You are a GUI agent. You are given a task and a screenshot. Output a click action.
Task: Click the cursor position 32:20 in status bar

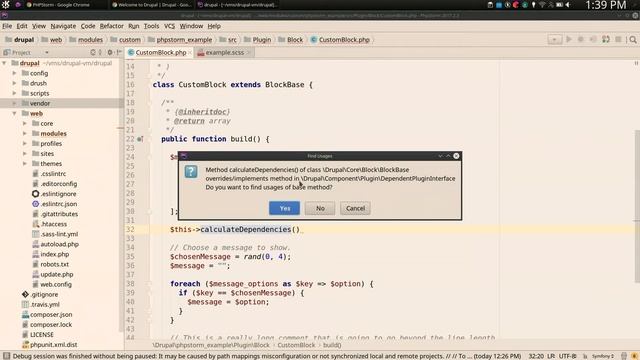tap(537, 356)
